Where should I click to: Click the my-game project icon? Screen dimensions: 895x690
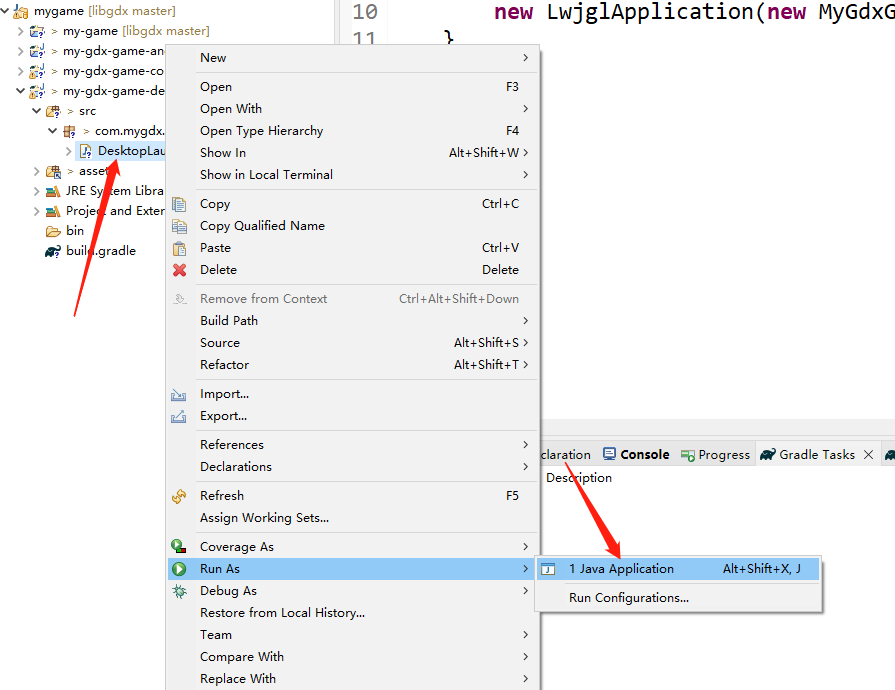[37, 31]
